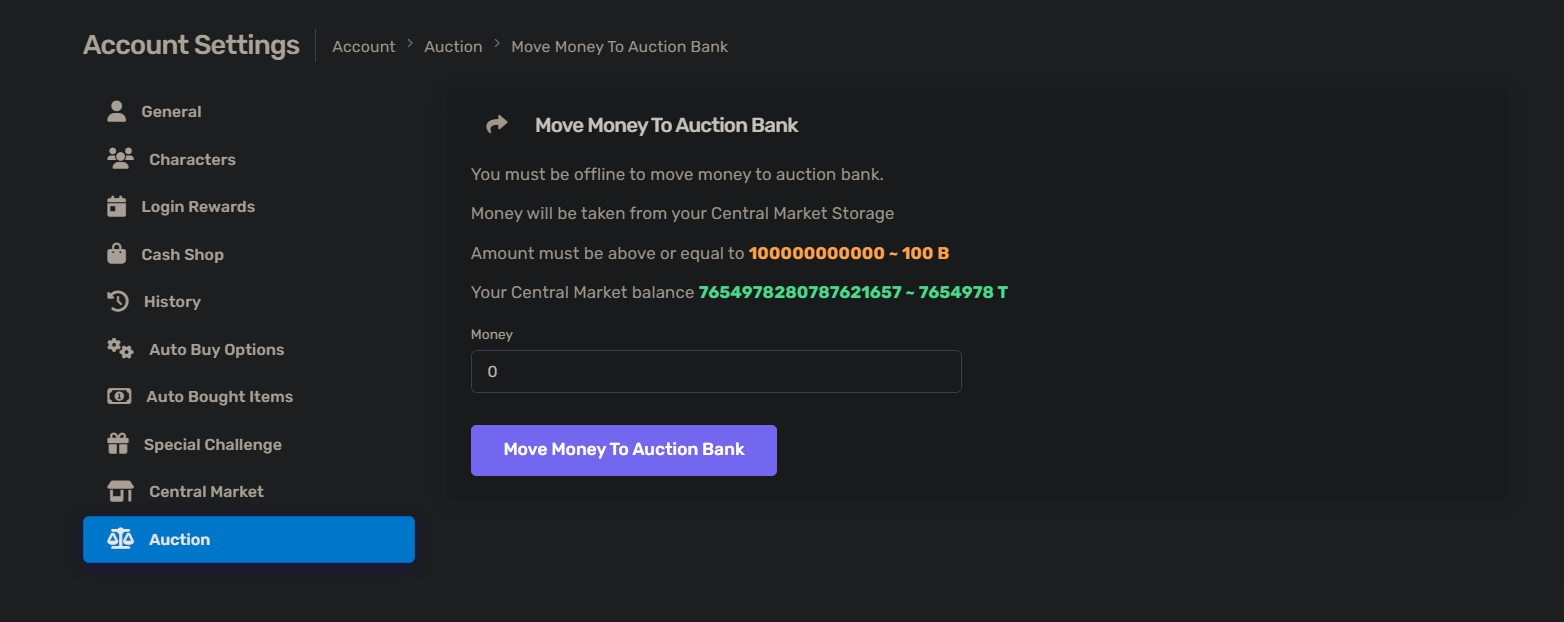Click the Central Market store icon
This screenshot has width=1564, height=622.
click(120, 491)
